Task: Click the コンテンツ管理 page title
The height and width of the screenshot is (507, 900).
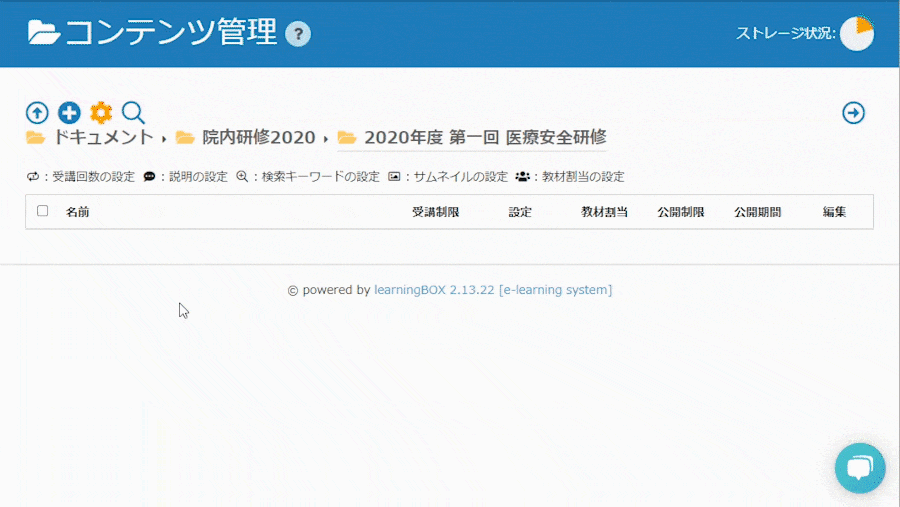Action: (170, 33)
